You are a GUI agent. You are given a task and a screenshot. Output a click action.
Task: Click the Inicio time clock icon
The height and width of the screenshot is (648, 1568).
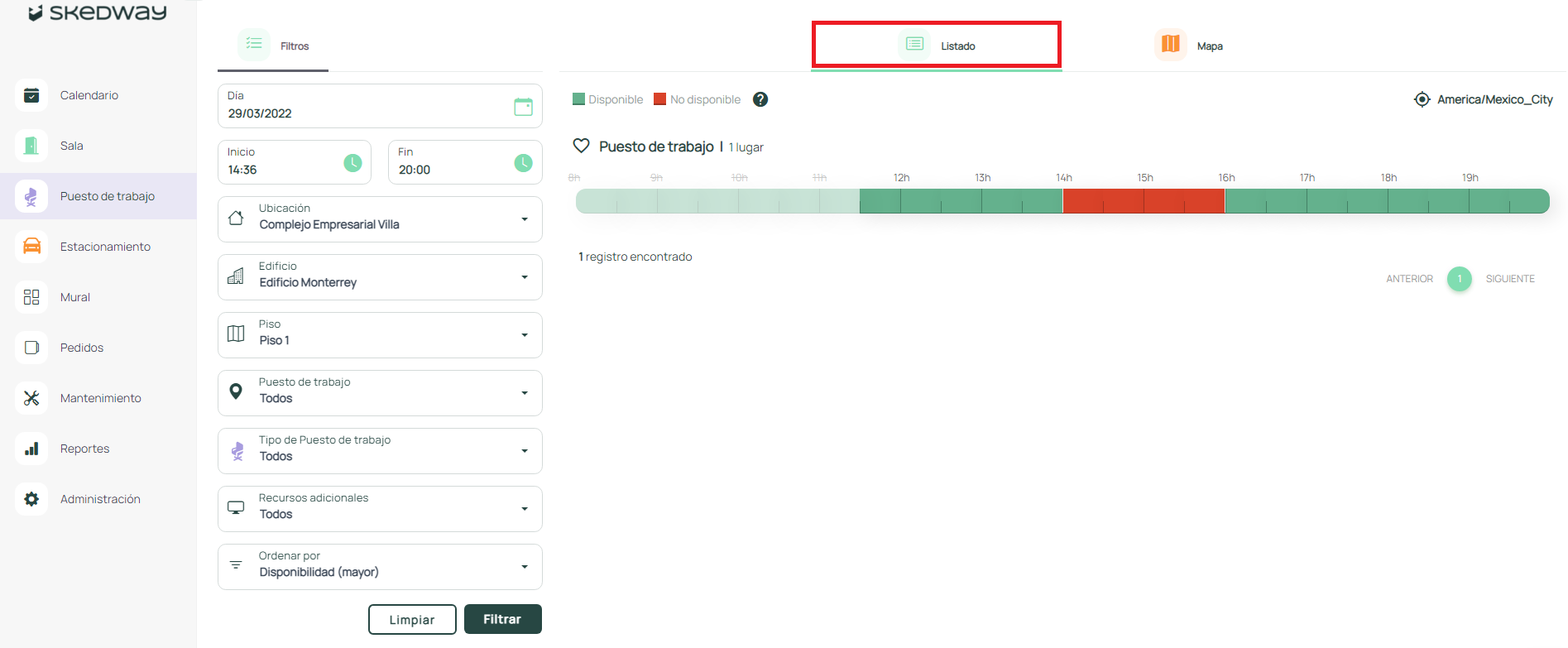click(352, 163)
